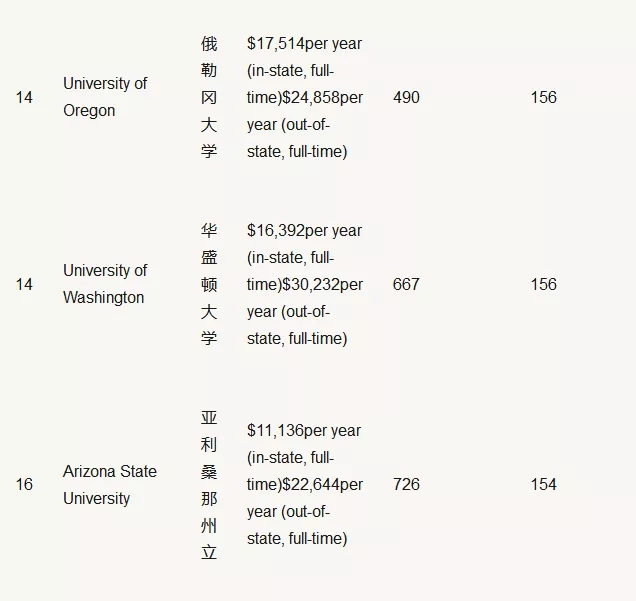Click score 156 in the Oregon row
This screenshot has height=601, width=636.
point(544,97)
